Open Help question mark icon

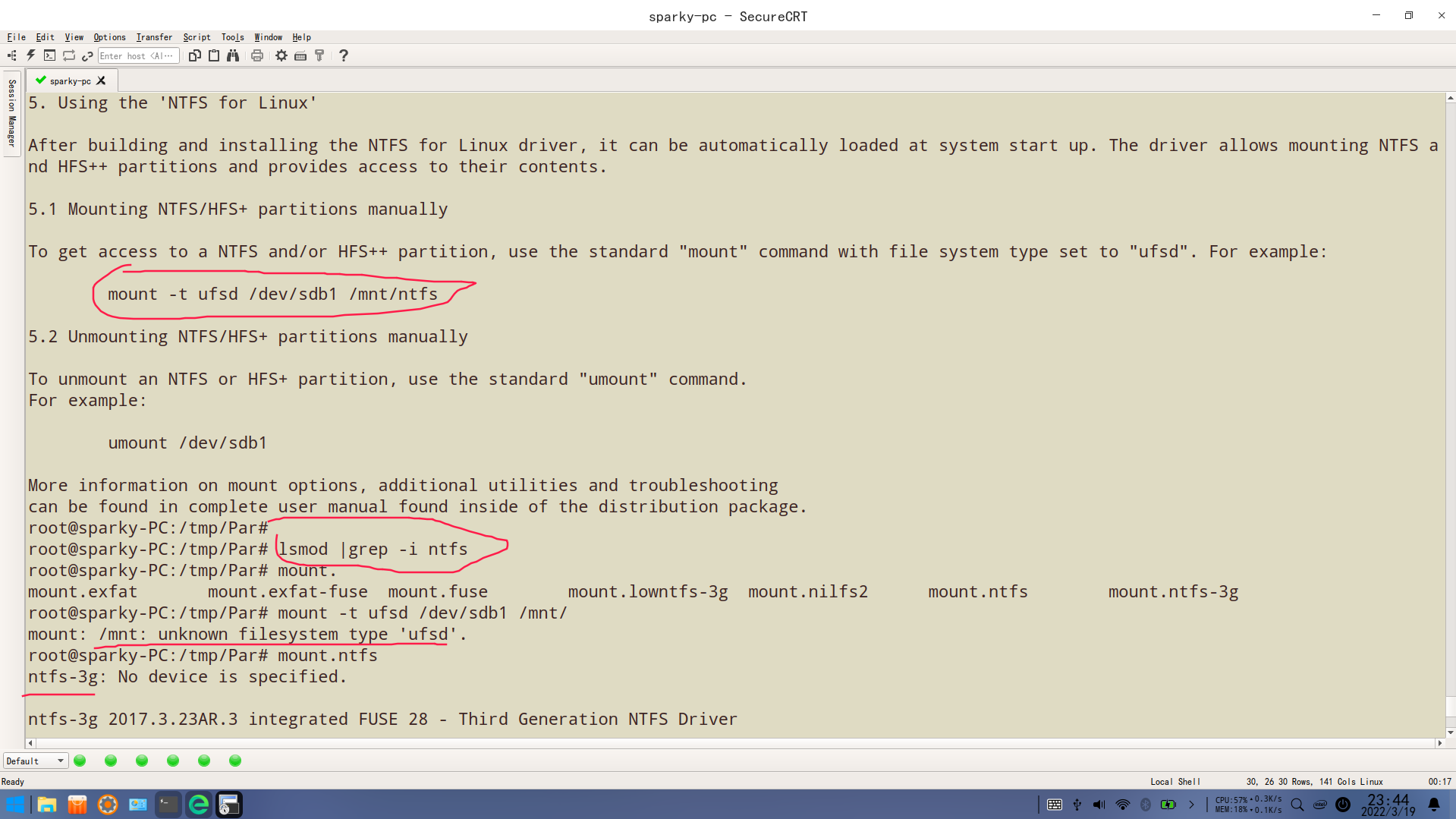[x=344, y=55]
